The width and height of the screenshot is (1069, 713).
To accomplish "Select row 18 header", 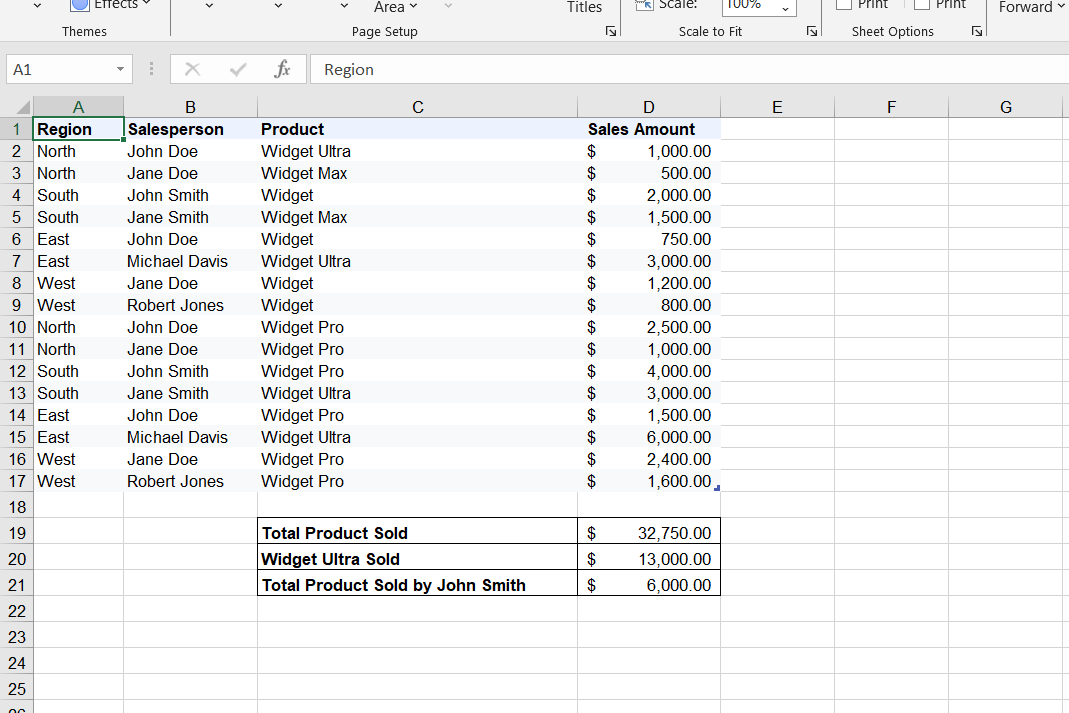I will click(x=16, y=506).
